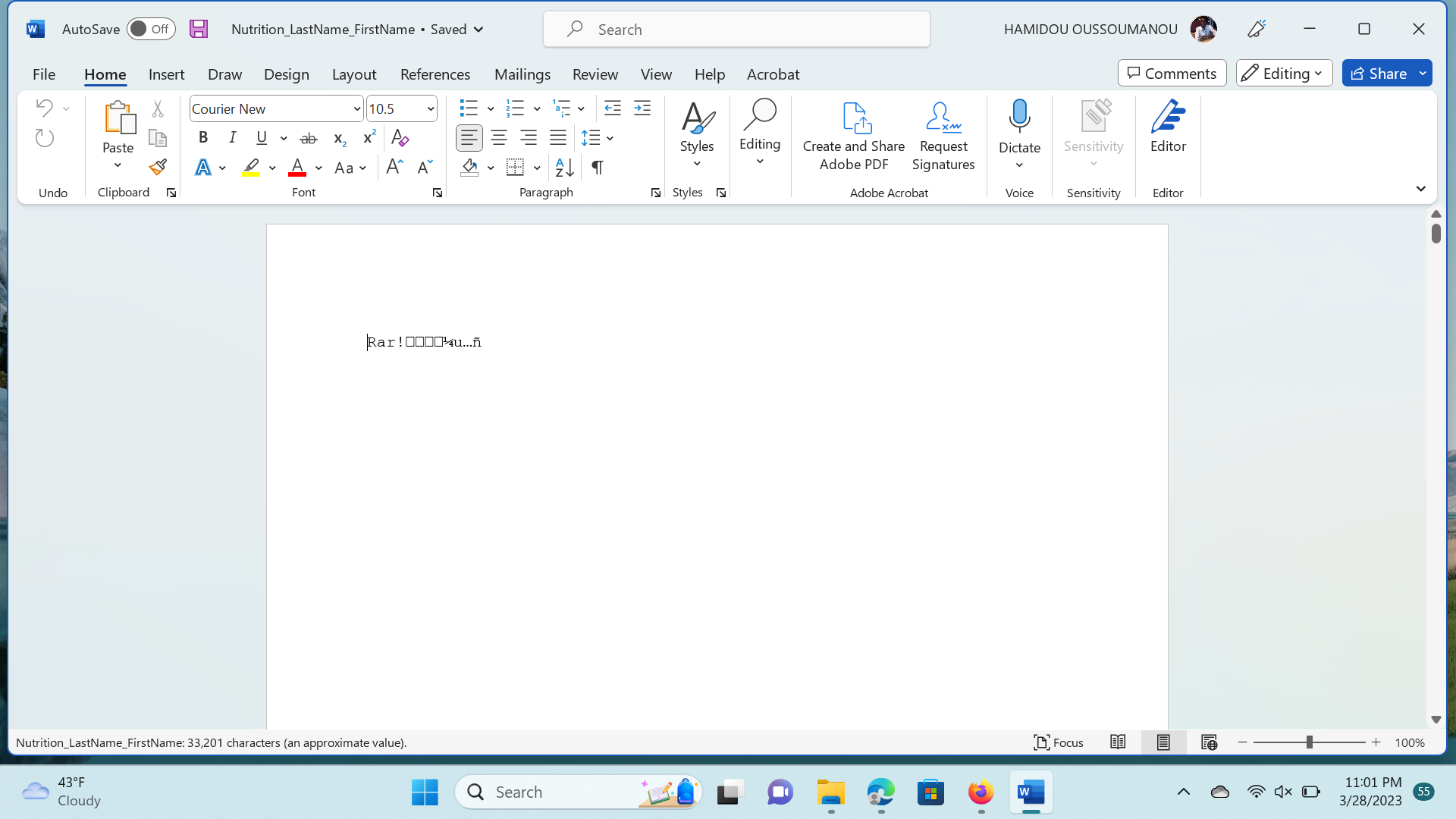This screenshot has height=819, width=1456.
Task: Toggle show paragraph marks
Action: (598, 168)
